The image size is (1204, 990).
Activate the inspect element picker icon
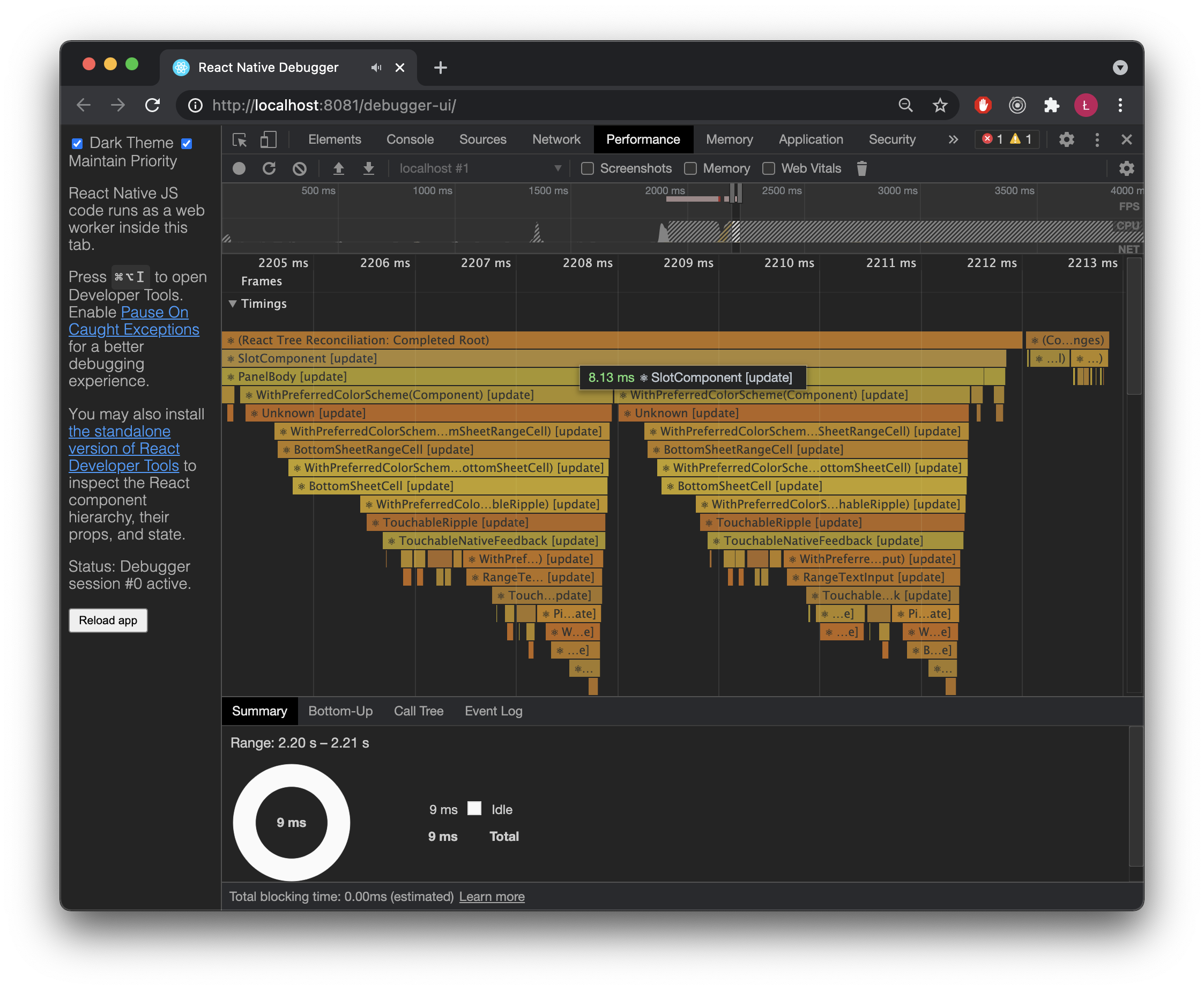tap(240, 140)
